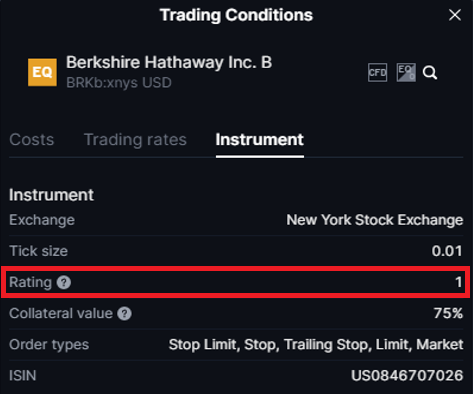Click the Tick size value 0.01
Screen dimensions: 474x394
tap(447, 251)
